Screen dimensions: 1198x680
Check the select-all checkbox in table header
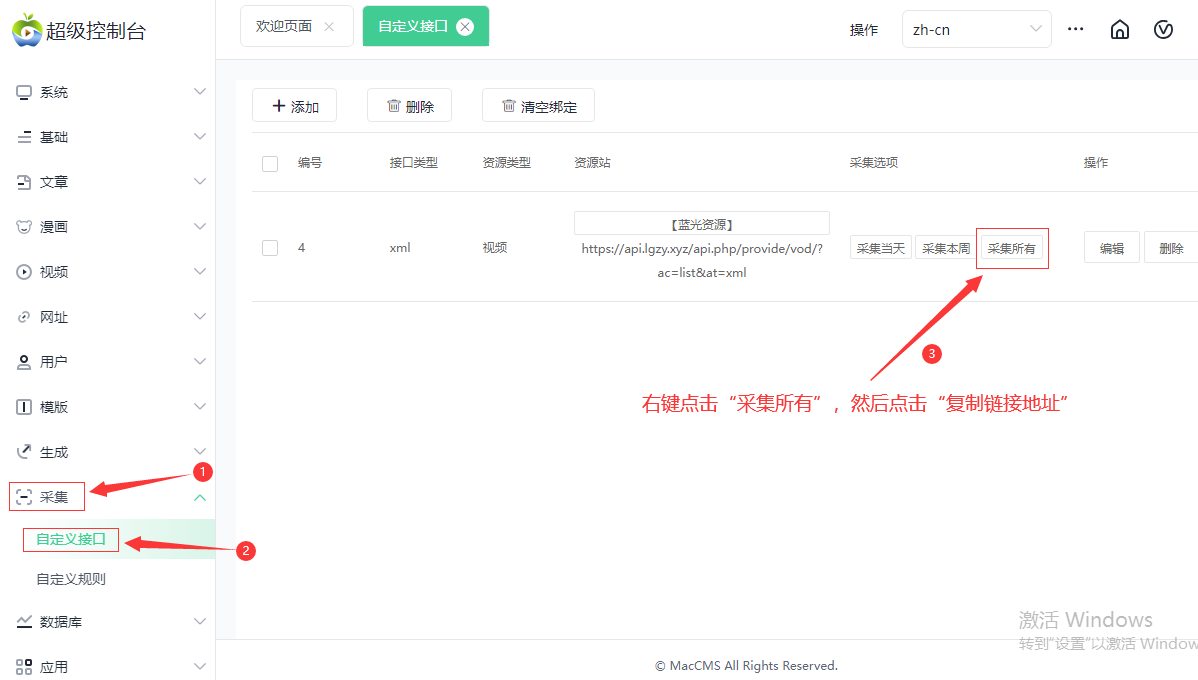[x=269, y=163]
